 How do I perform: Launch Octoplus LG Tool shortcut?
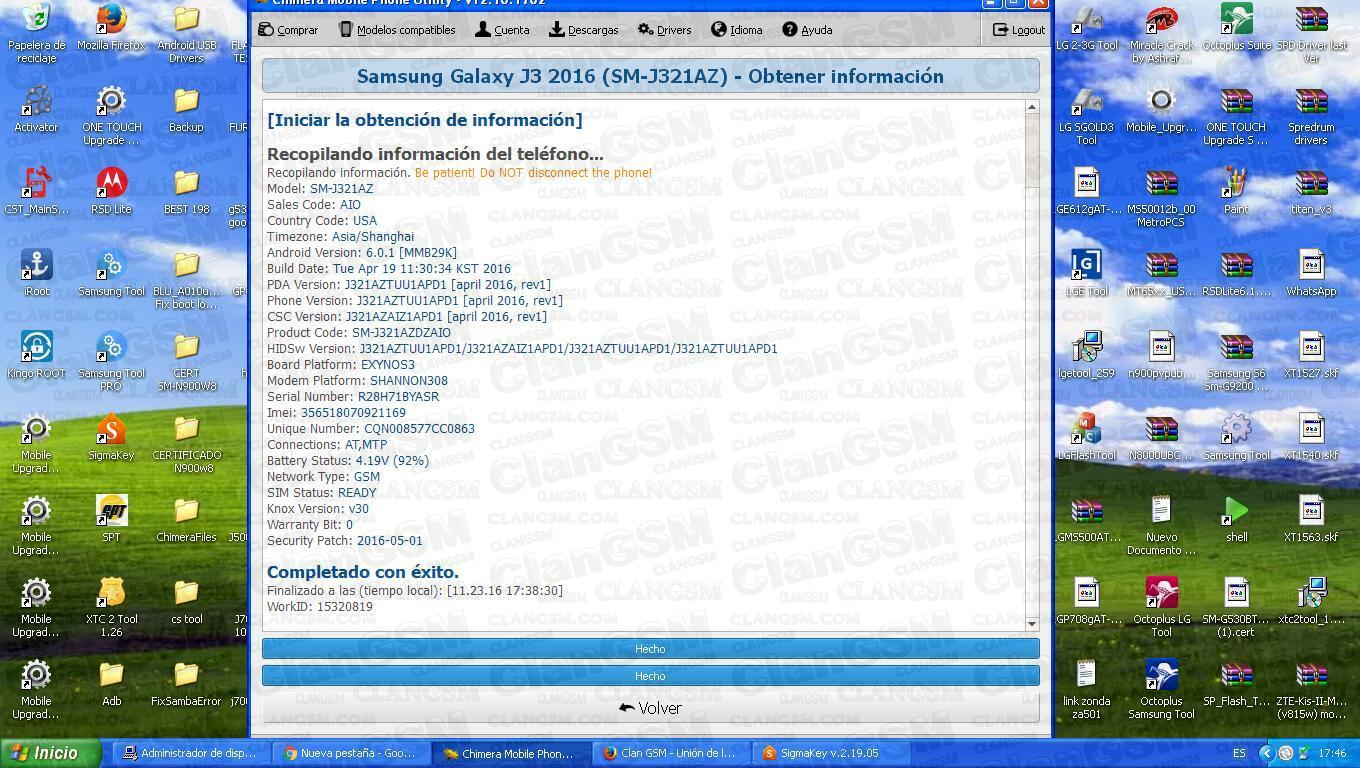click(x=1161, y=607)
